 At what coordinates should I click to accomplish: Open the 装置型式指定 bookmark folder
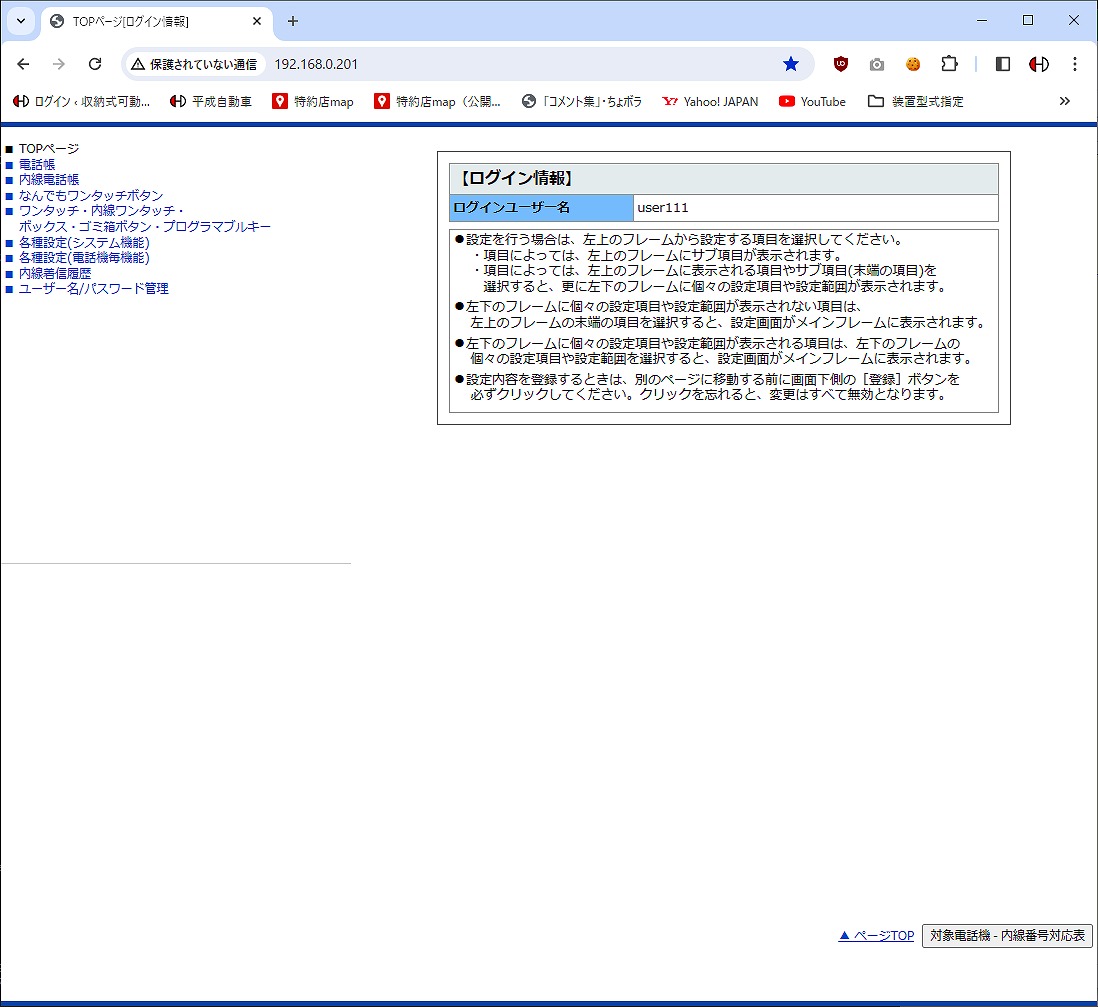916,101
